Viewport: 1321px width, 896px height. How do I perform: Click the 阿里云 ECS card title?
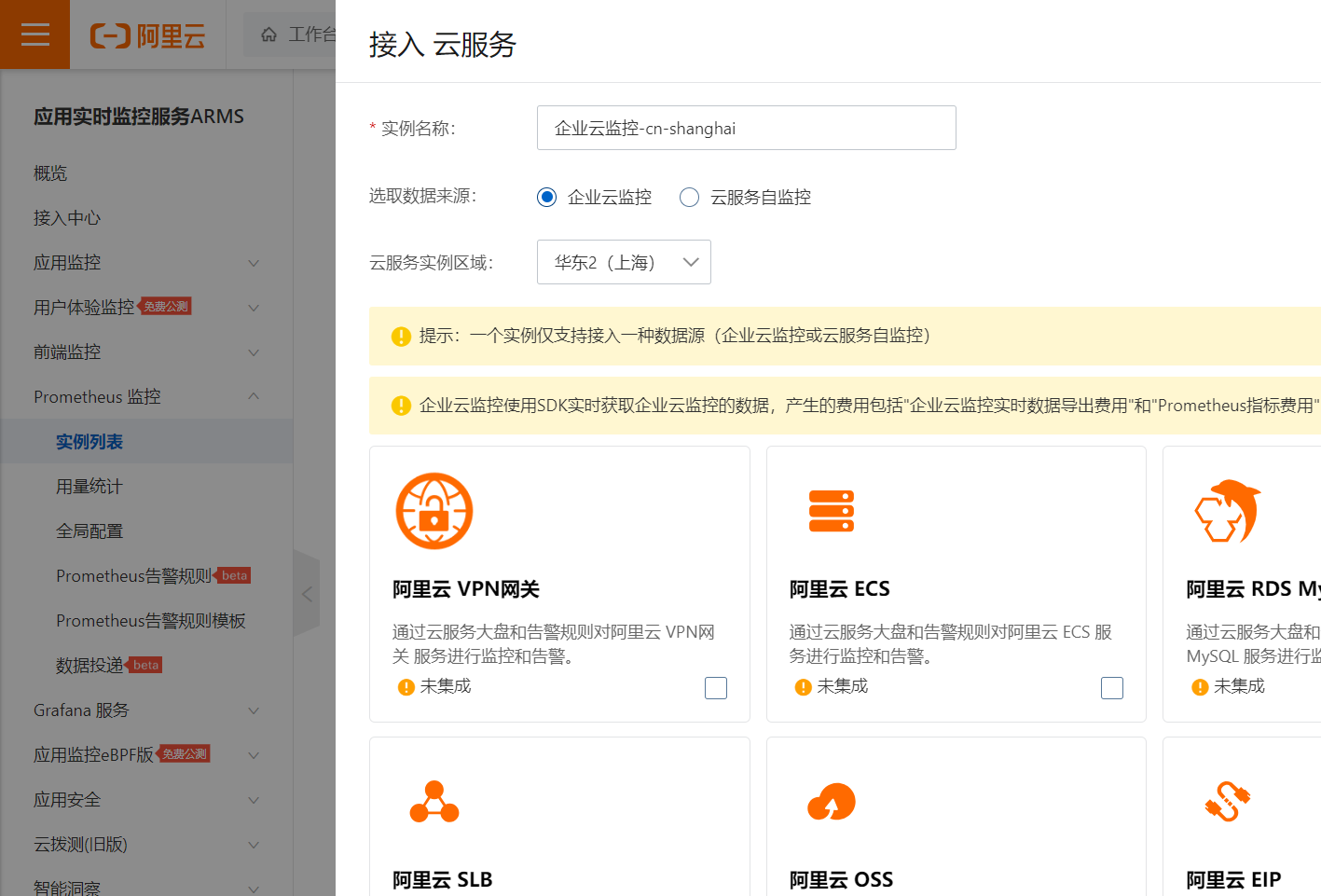(840, 589)
